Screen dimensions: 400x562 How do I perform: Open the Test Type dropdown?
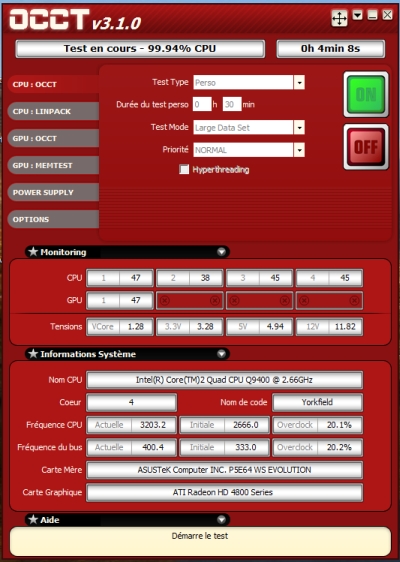coord(299,82)
